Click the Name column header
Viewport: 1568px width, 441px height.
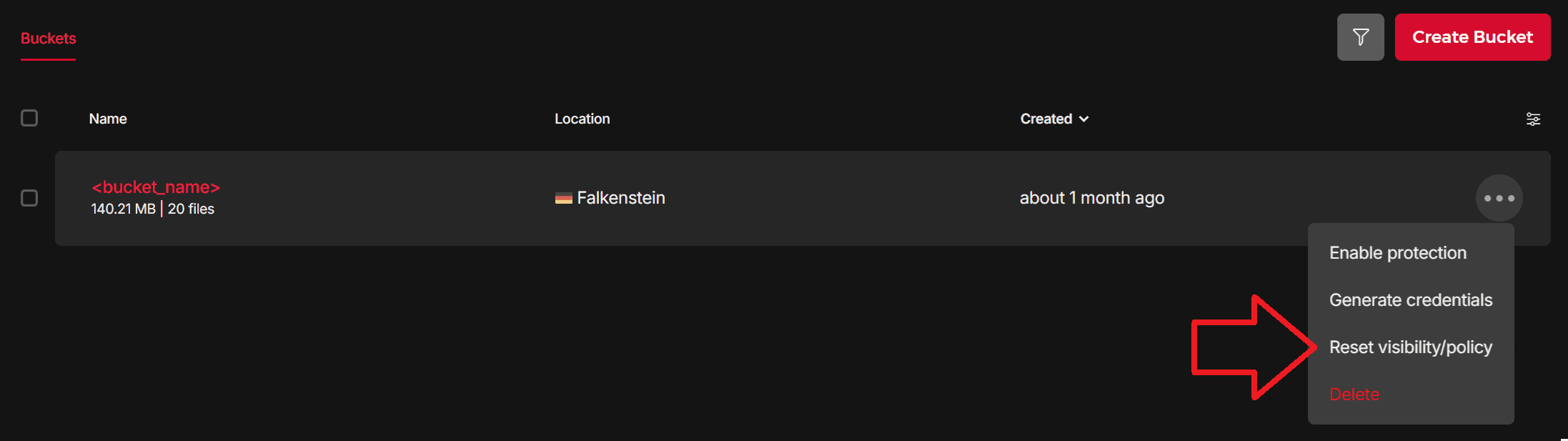tap(108, 119)
